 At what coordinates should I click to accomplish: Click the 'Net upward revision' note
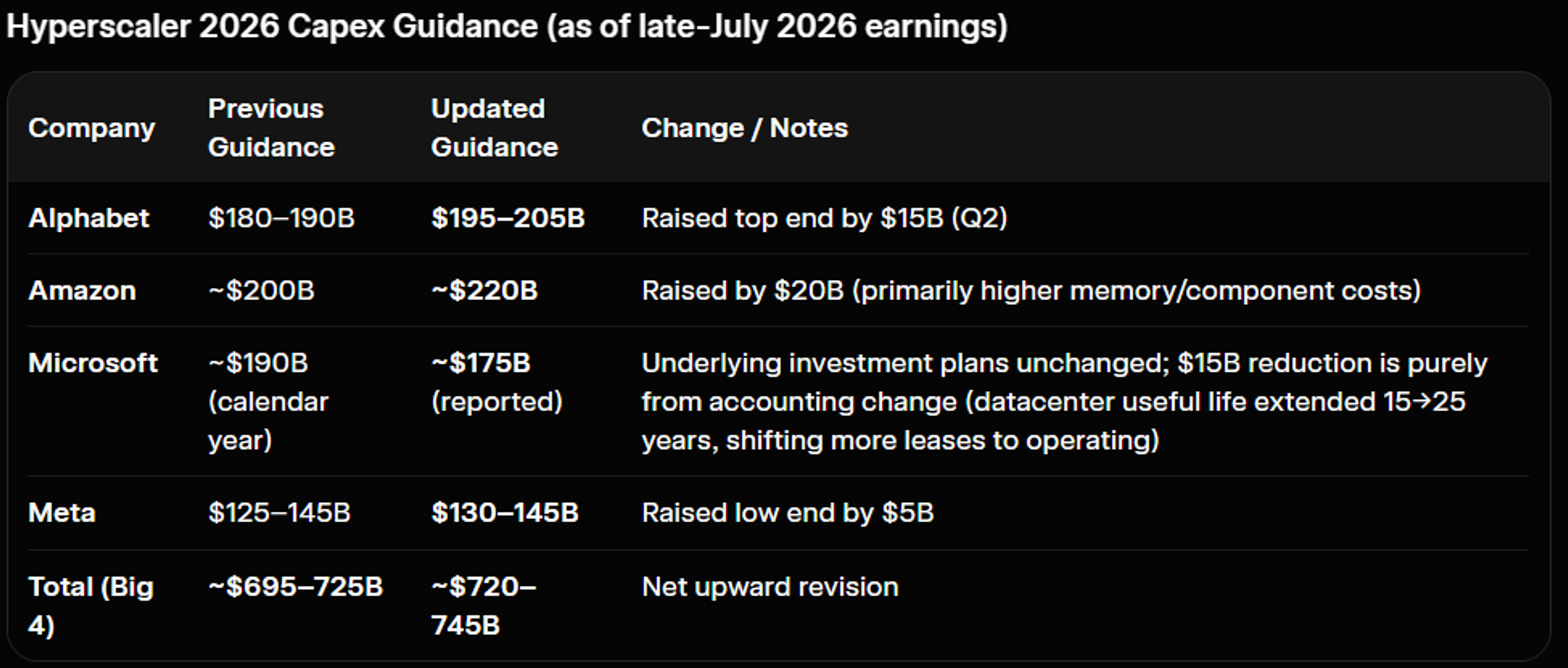click(770, 587)
